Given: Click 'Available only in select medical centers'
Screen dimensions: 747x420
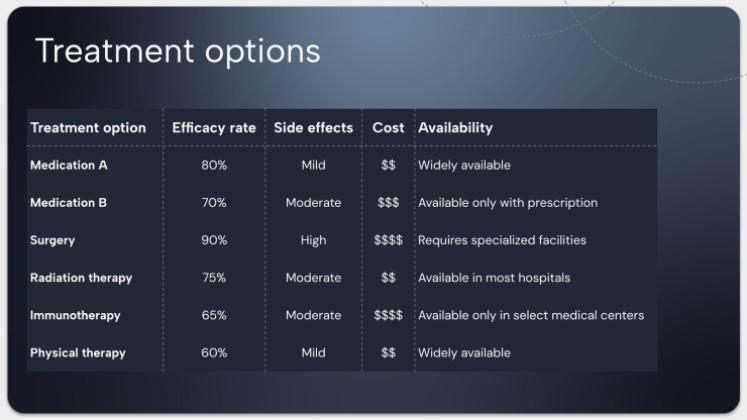Looking at the screenshot, I should tap(531, 315).
